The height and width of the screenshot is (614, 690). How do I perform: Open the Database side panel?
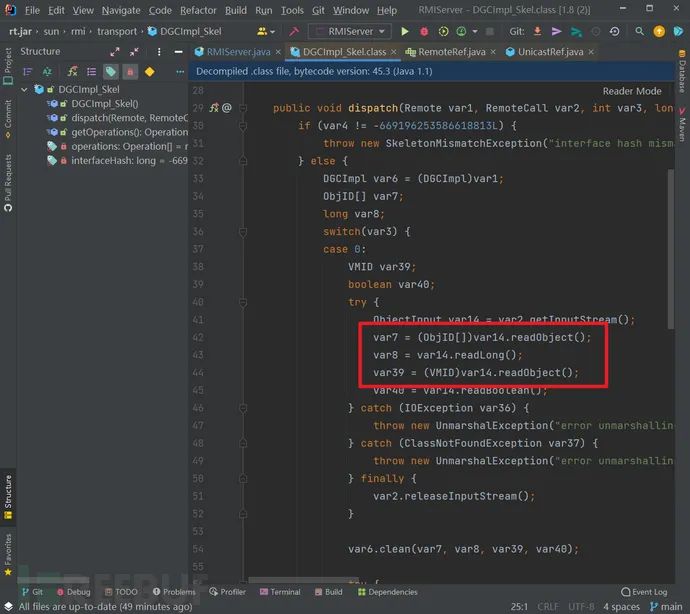click(682, 71)
